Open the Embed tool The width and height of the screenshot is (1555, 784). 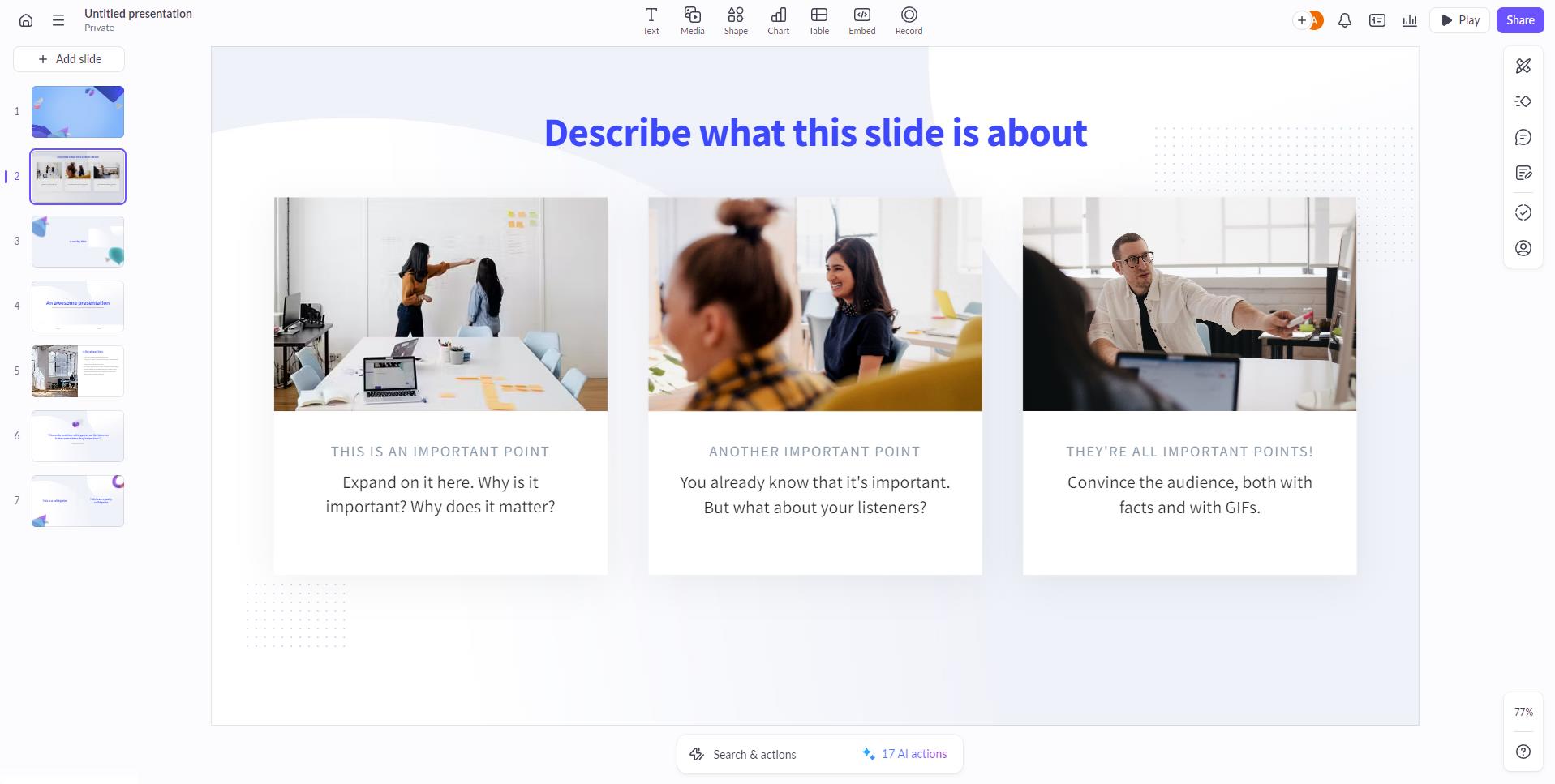point(861,19)
